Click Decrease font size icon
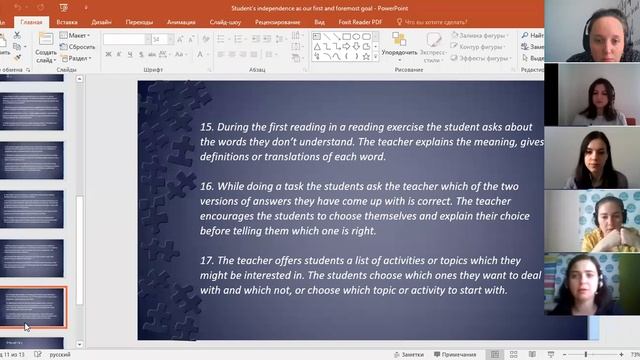The height and width of the screenshot is (360, 640). pyautogui.click(x=191, y=39)
